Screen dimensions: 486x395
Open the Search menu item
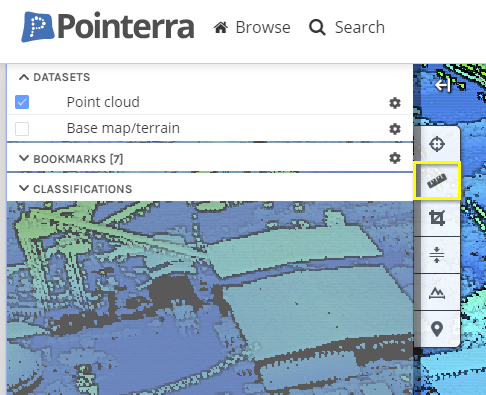click(347, 27)
